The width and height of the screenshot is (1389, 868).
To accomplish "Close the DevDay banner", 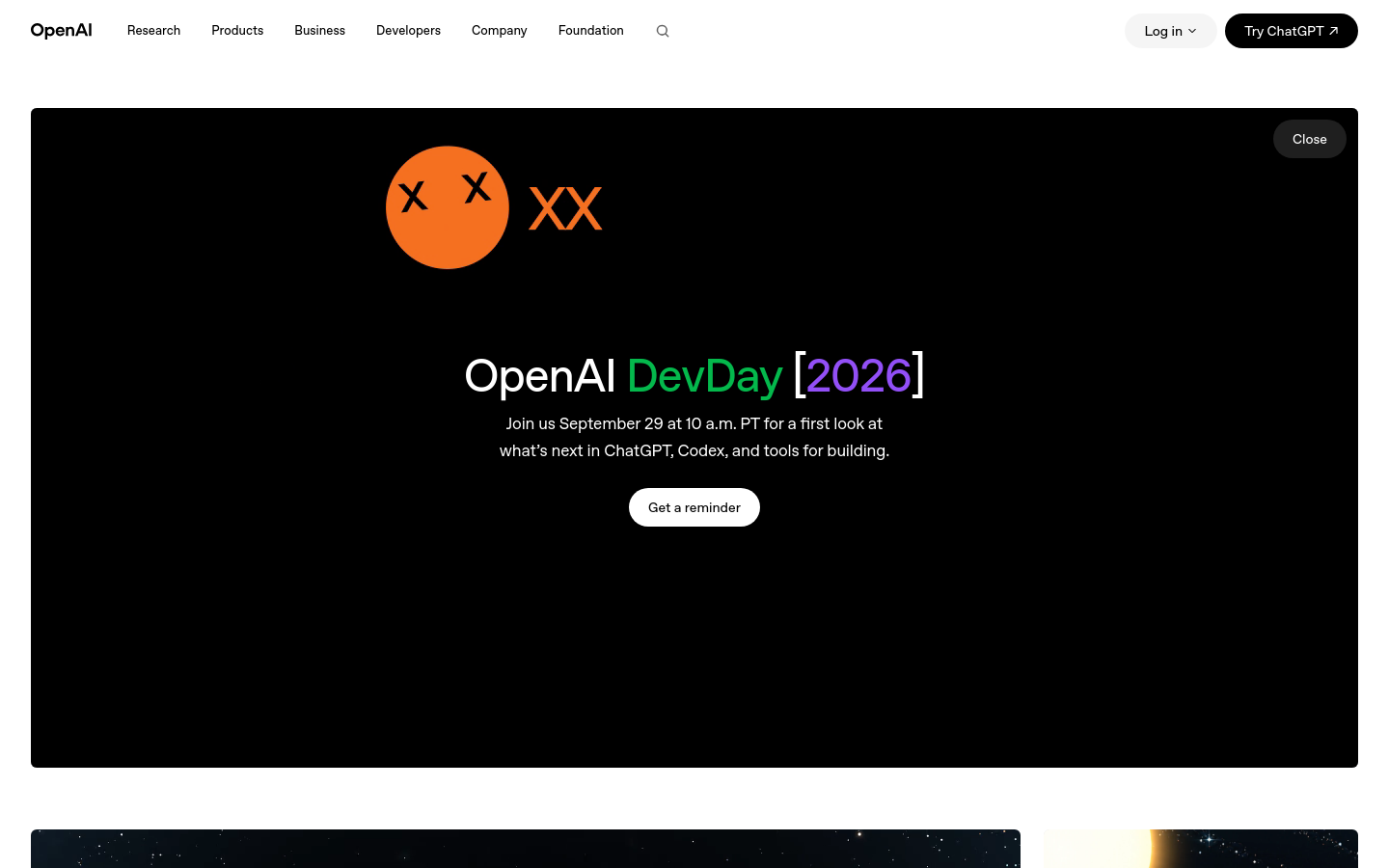I will pos(1309,139).
